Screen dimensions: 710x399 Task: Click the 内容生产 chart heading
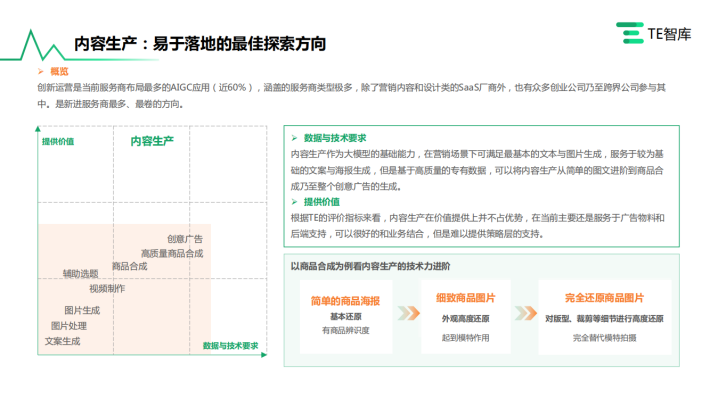click(x=152, y=141)
